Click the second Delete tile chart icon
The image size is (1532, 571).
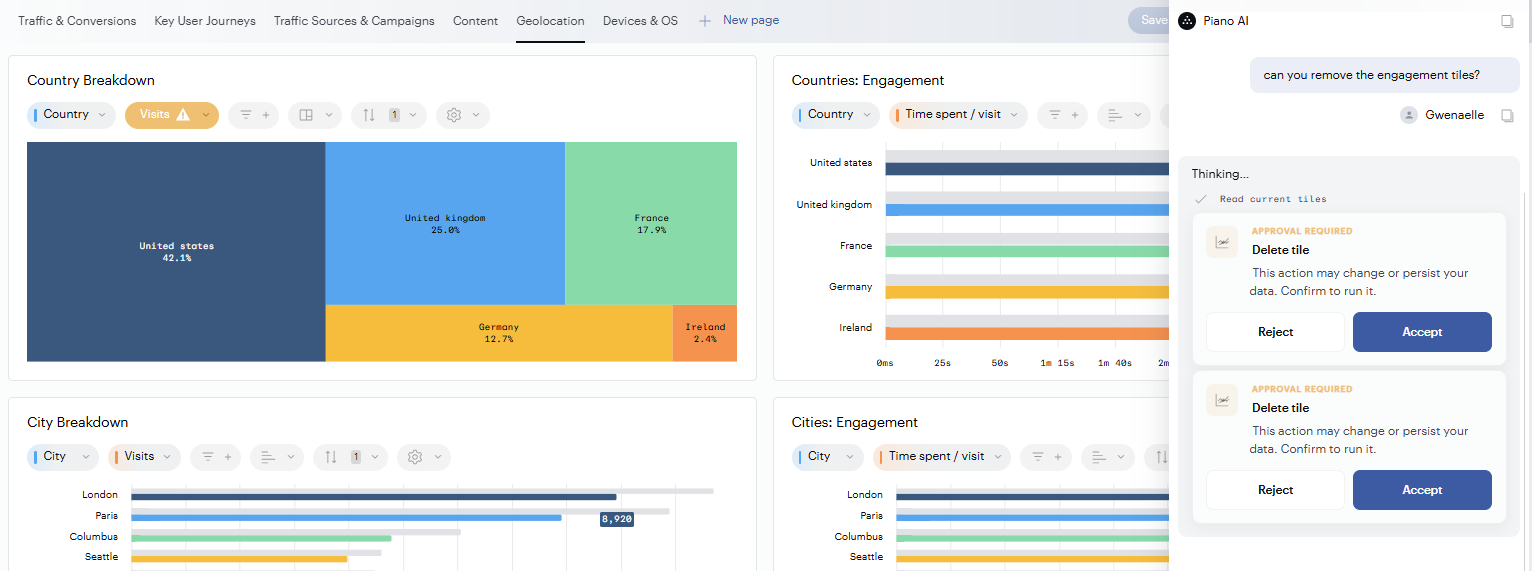click(x=1222, y=400)
